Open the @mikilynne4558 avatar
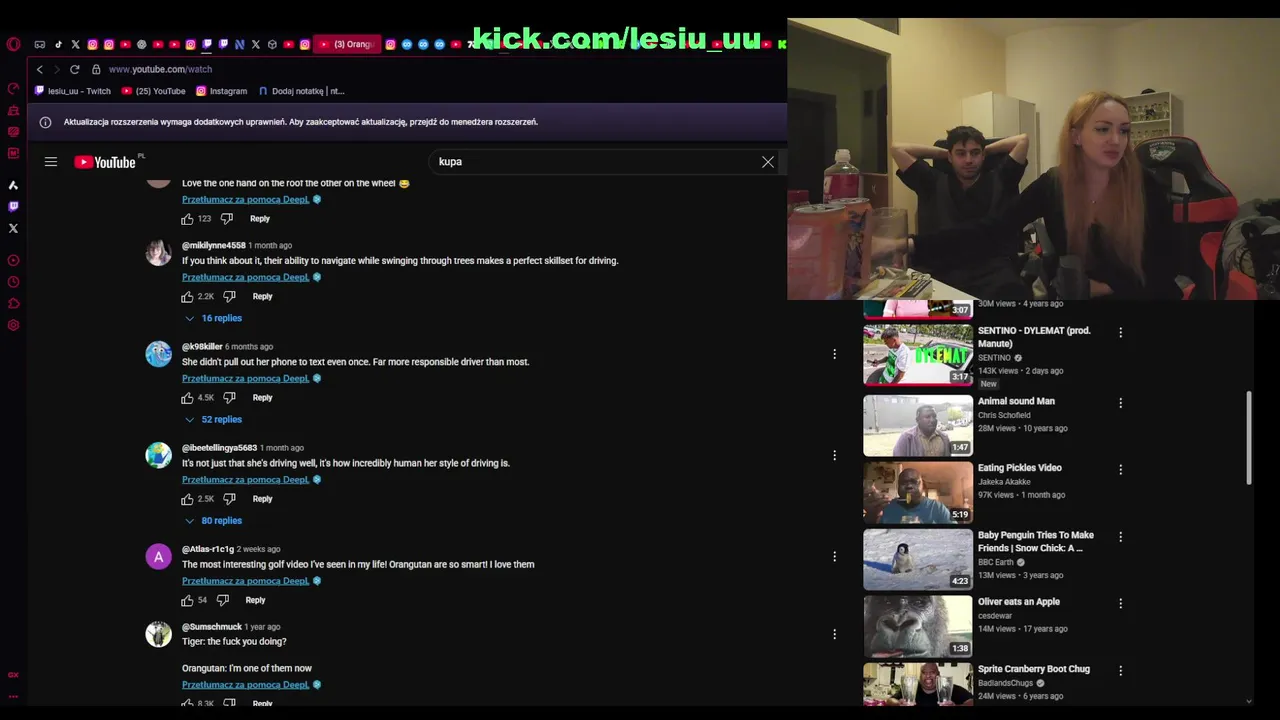This screenshot has height=720, width=1280. [x=159, y=253]
